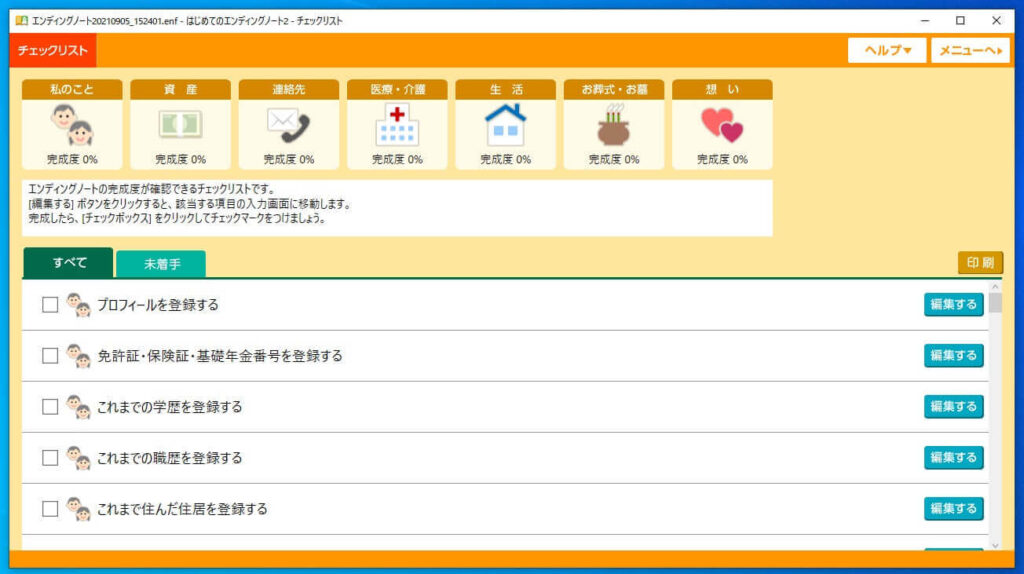Click the scroll-up arrow of the checklist
Viewport: 1024px width, 574px height.
(995, 287)
